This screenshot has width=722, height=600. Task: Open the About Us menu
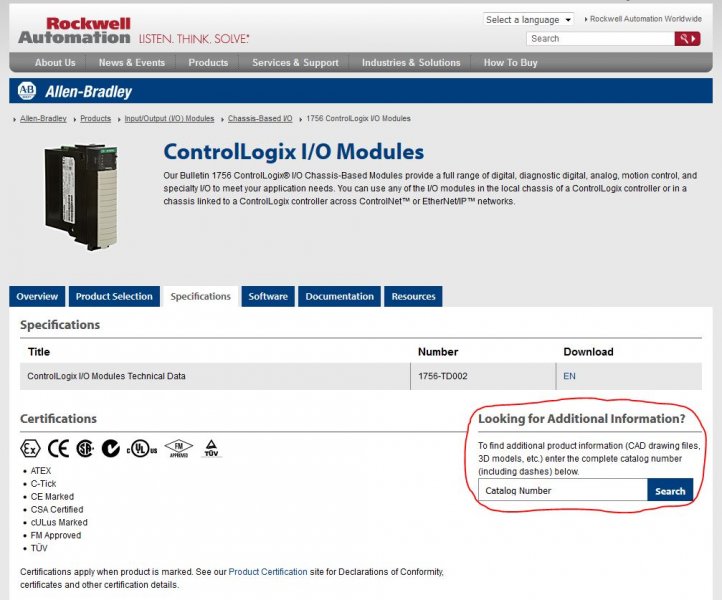tap(55, 63)
